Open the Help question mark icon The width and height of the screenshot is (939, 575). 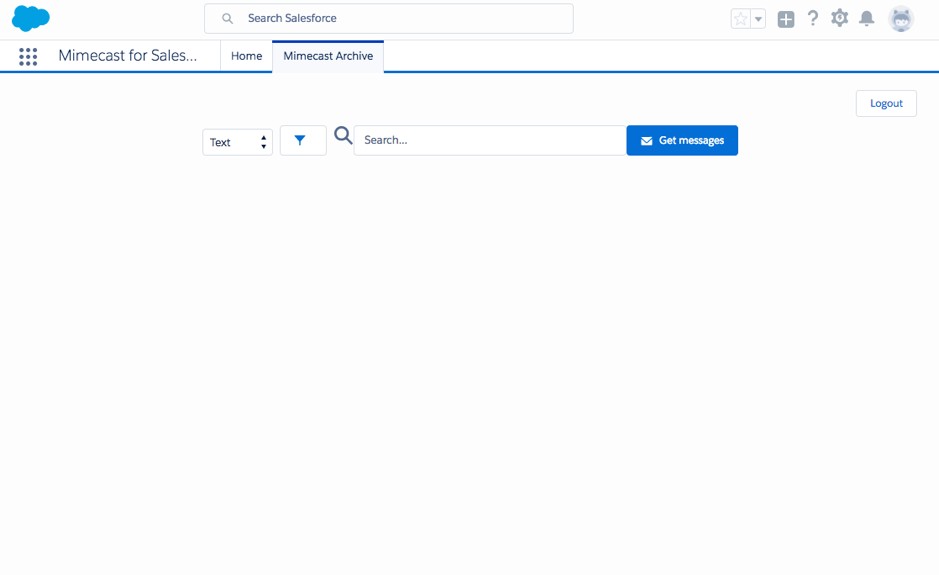click(813, 19)
